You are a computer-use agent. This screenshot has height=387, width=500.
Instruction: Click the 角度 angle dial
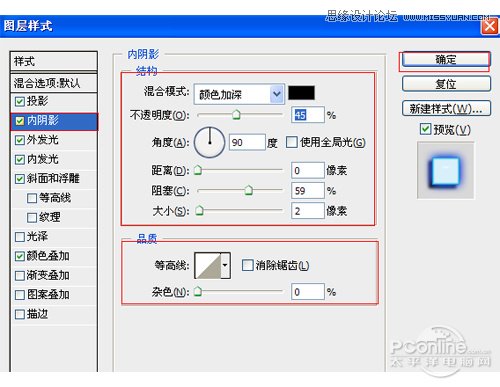[210, 142]
